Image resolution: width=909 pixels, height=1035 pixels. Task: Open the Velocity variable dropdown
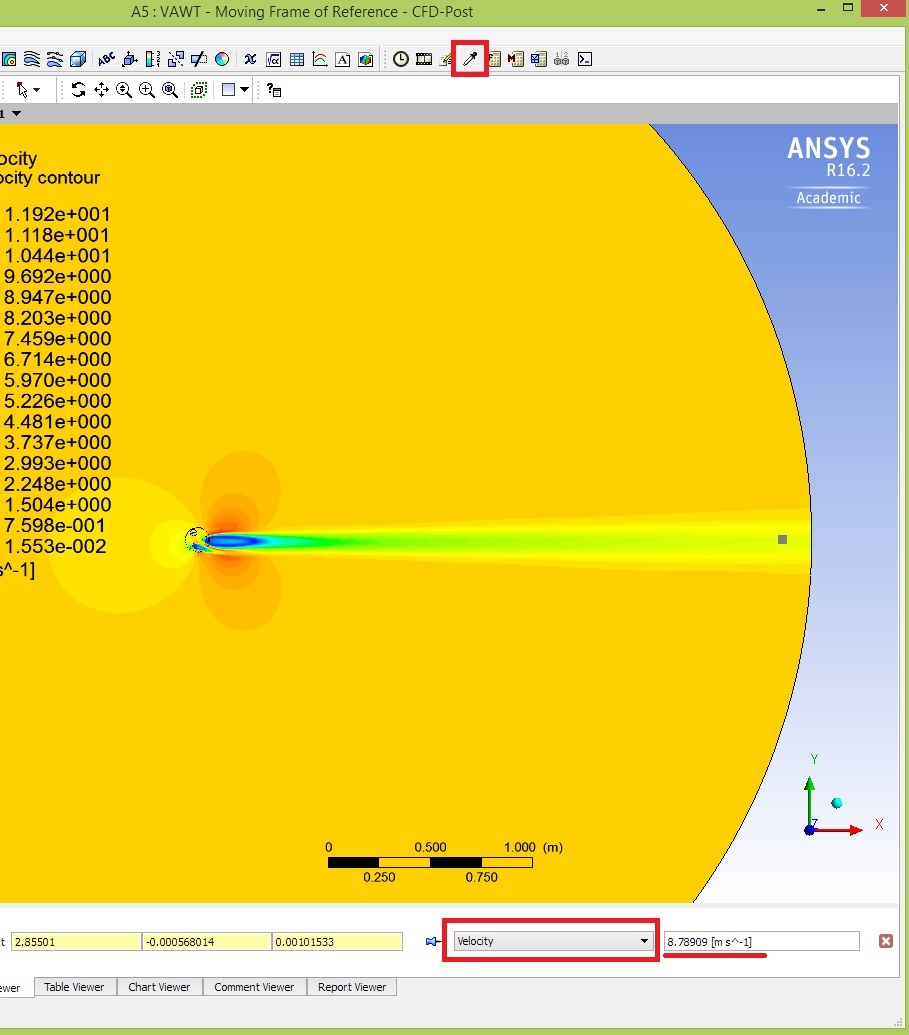(x=552, y=941)
